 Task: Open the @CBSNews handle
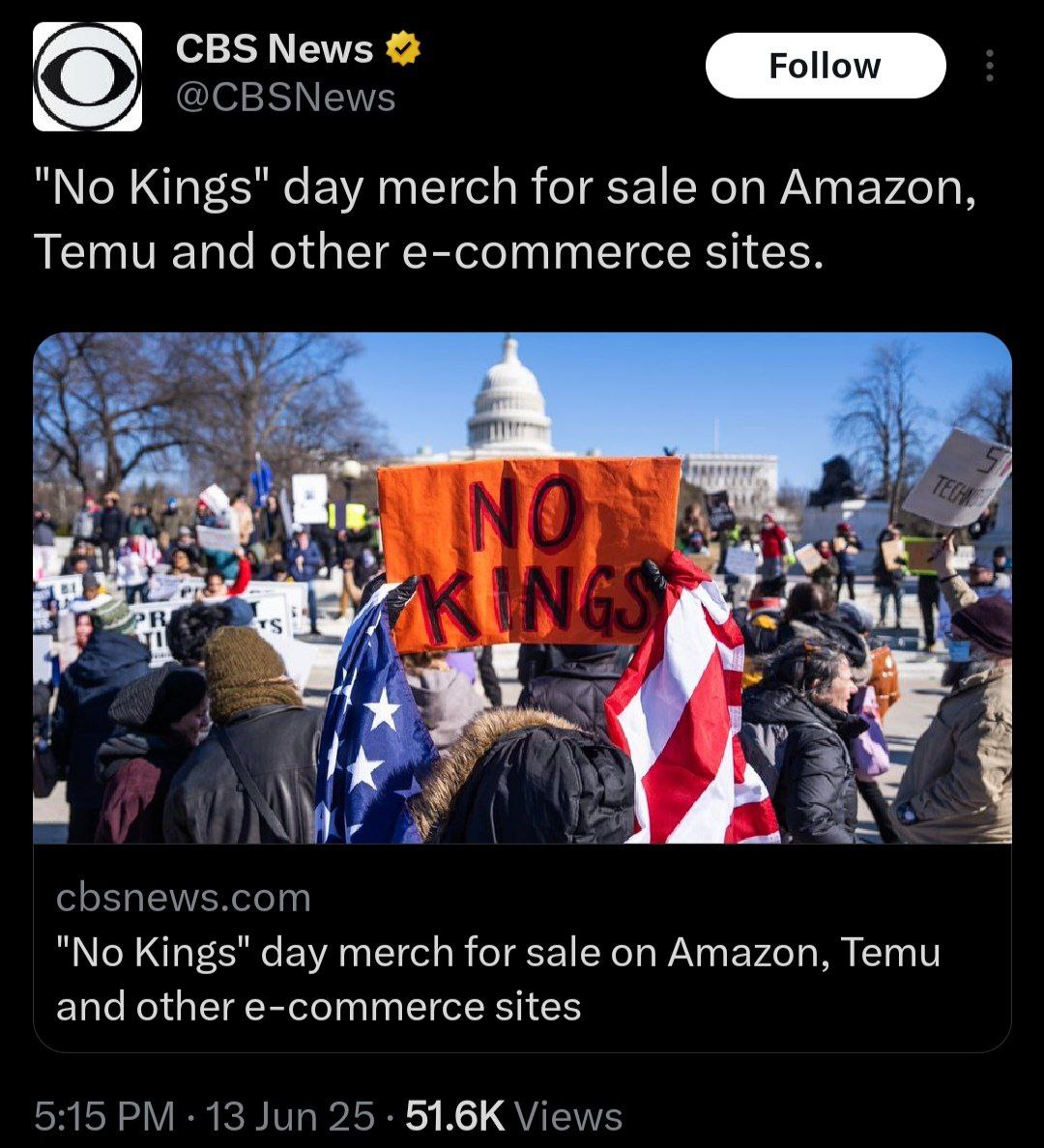286,98
